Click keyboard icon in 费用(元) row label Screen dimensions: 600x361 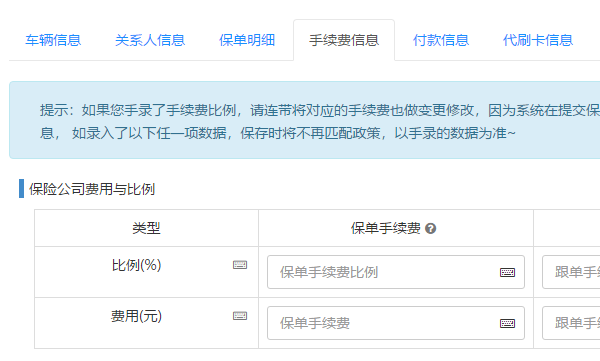[x=240, y=316]
